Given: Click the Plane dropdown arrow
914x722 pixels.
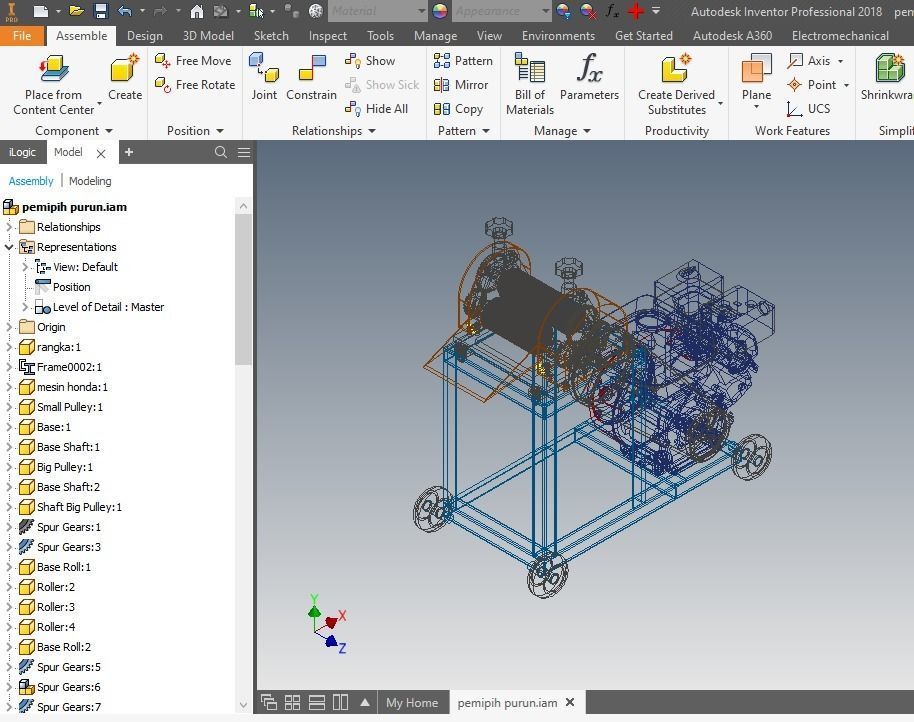Looking at the screenshot, I should [x=756, y=107].
